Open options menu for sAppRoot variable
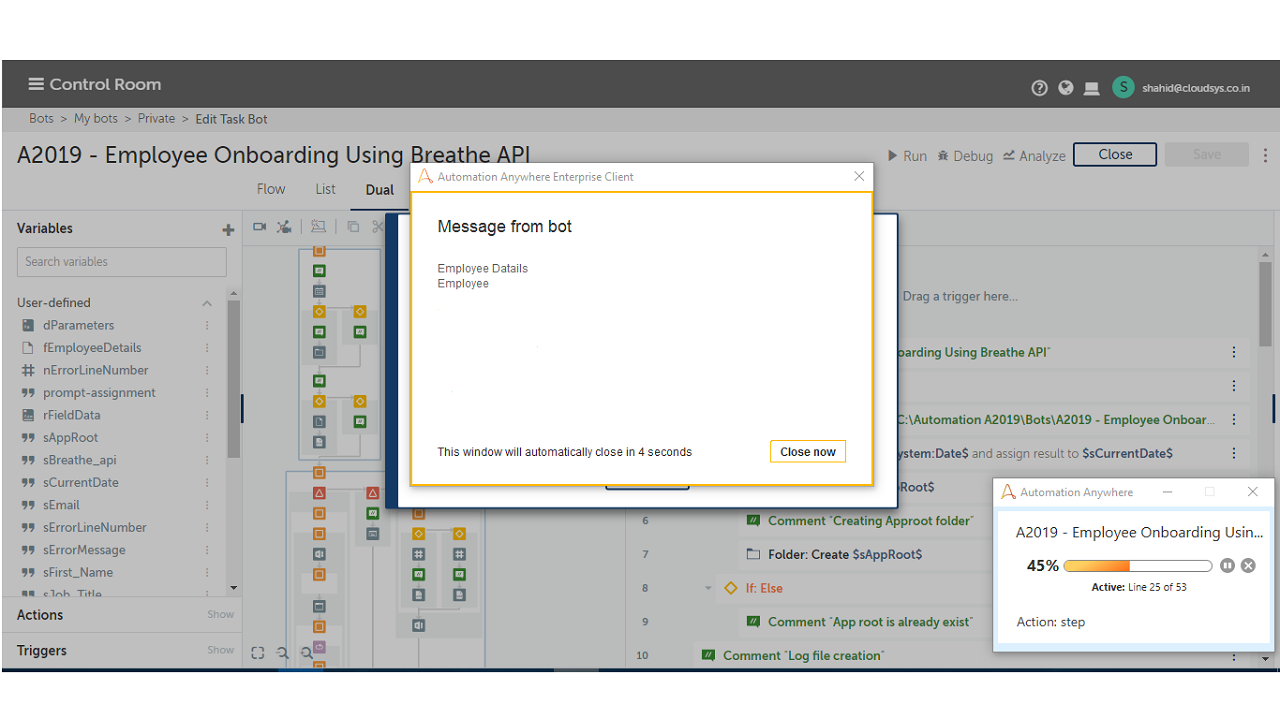The height and width of the screenshot is (720, 1280). tap(208, 438)
